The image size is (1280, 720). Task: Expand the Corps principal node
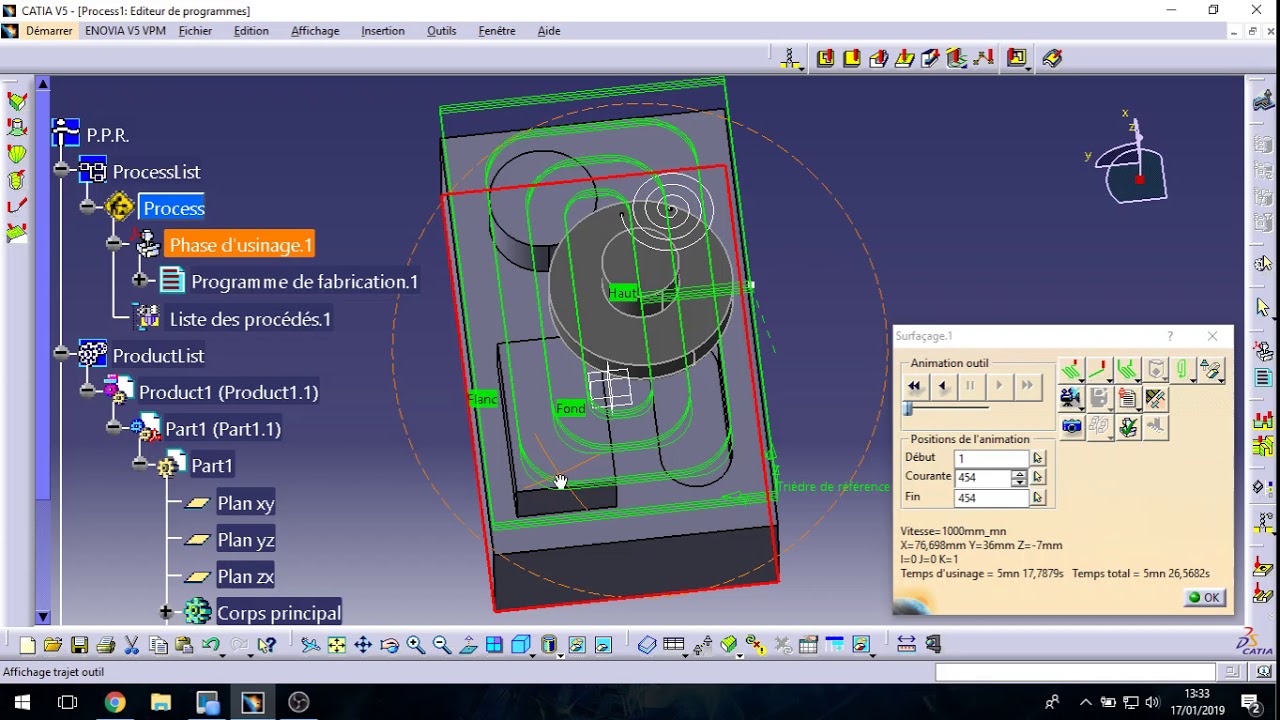(x=166, y=611)
